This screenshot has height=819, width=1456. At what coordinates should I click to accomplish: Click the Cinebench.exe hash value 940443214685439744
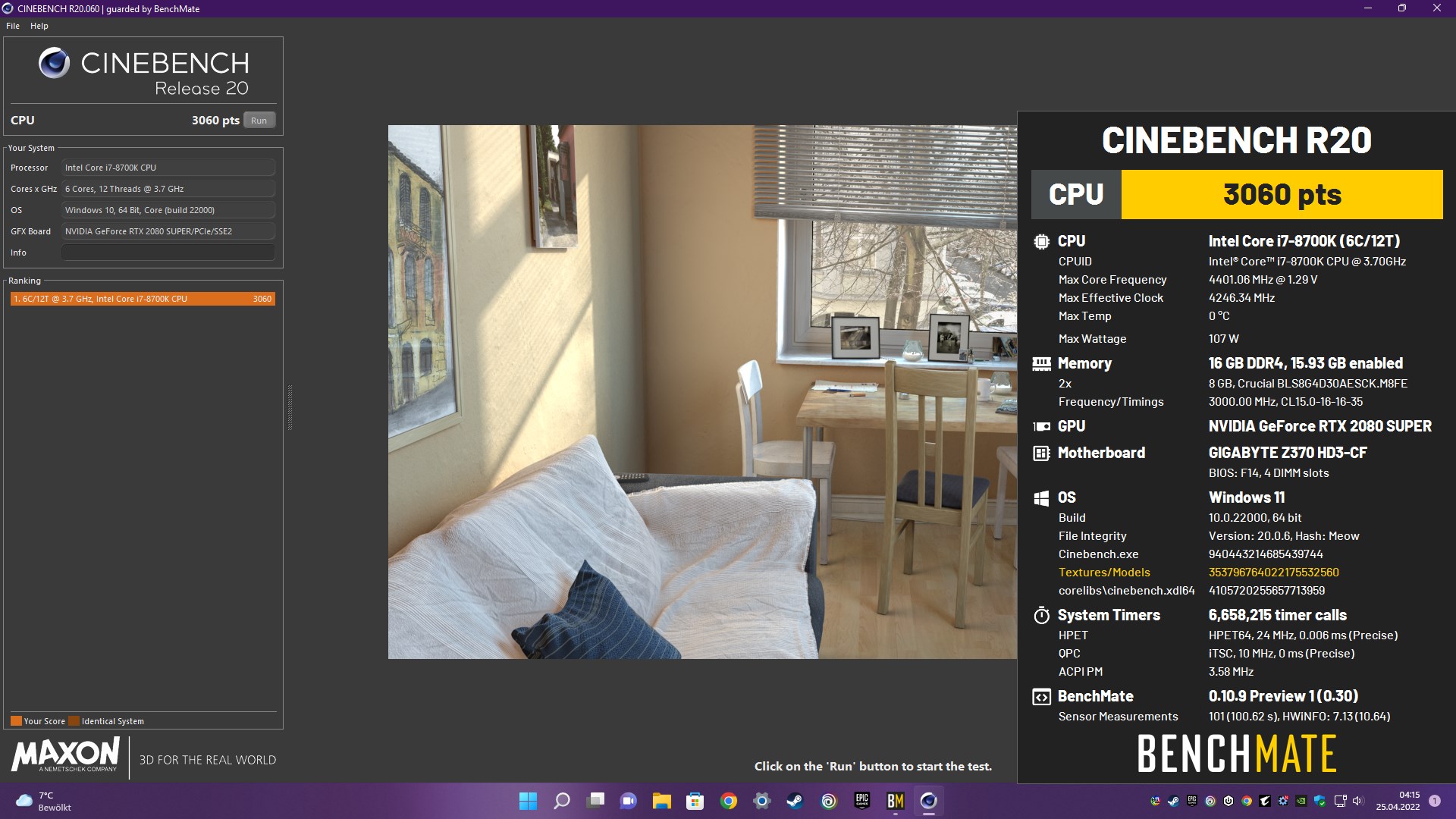[1266, 554]
